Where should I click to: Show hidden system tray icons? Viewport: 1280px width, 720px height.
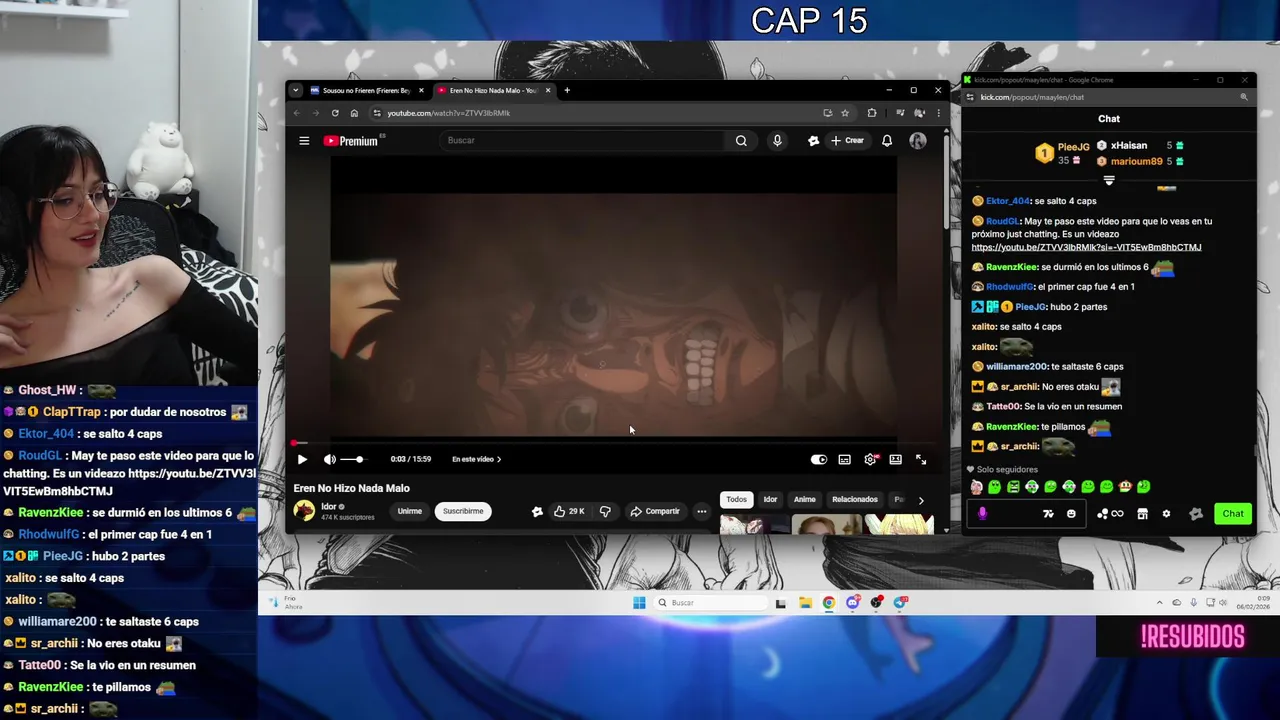(1160, 602)
